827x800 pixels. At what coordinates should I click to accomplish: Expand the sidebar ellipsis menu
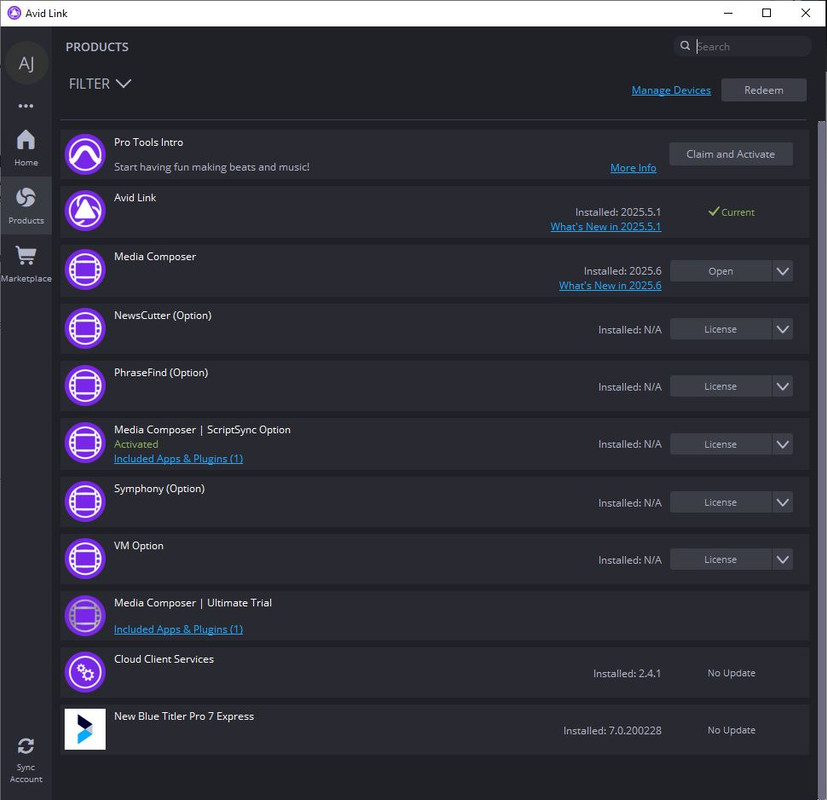point(26,106)
